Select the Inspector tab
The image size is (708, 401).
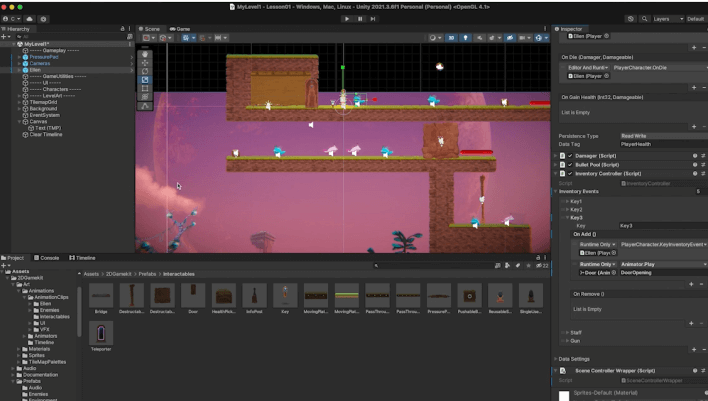pos(568,29)
